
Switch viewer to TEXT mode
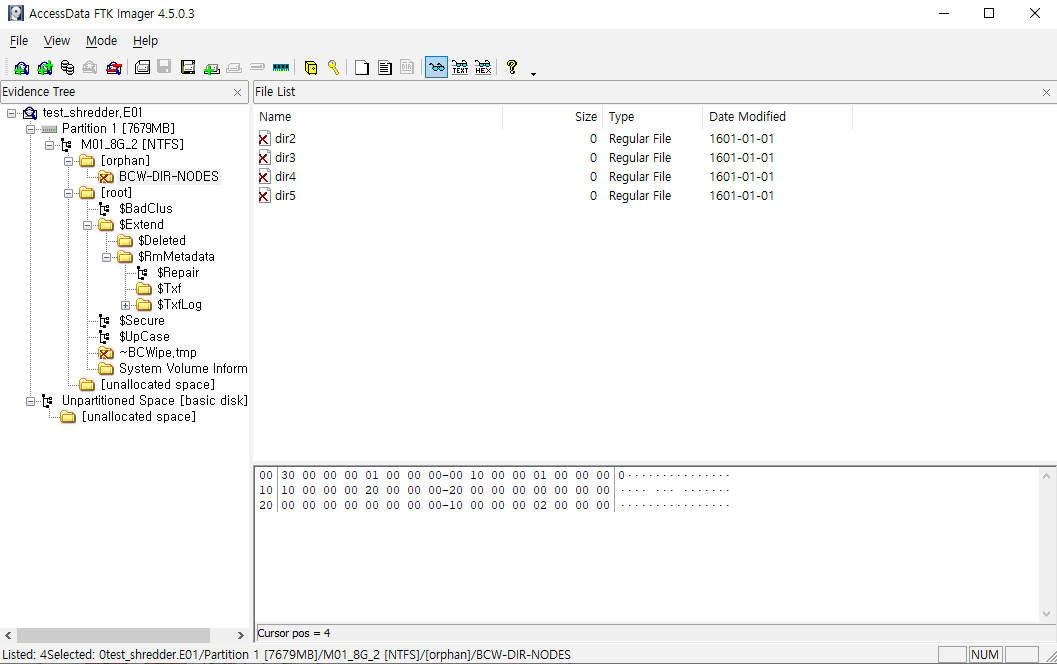tap(460, 67)
